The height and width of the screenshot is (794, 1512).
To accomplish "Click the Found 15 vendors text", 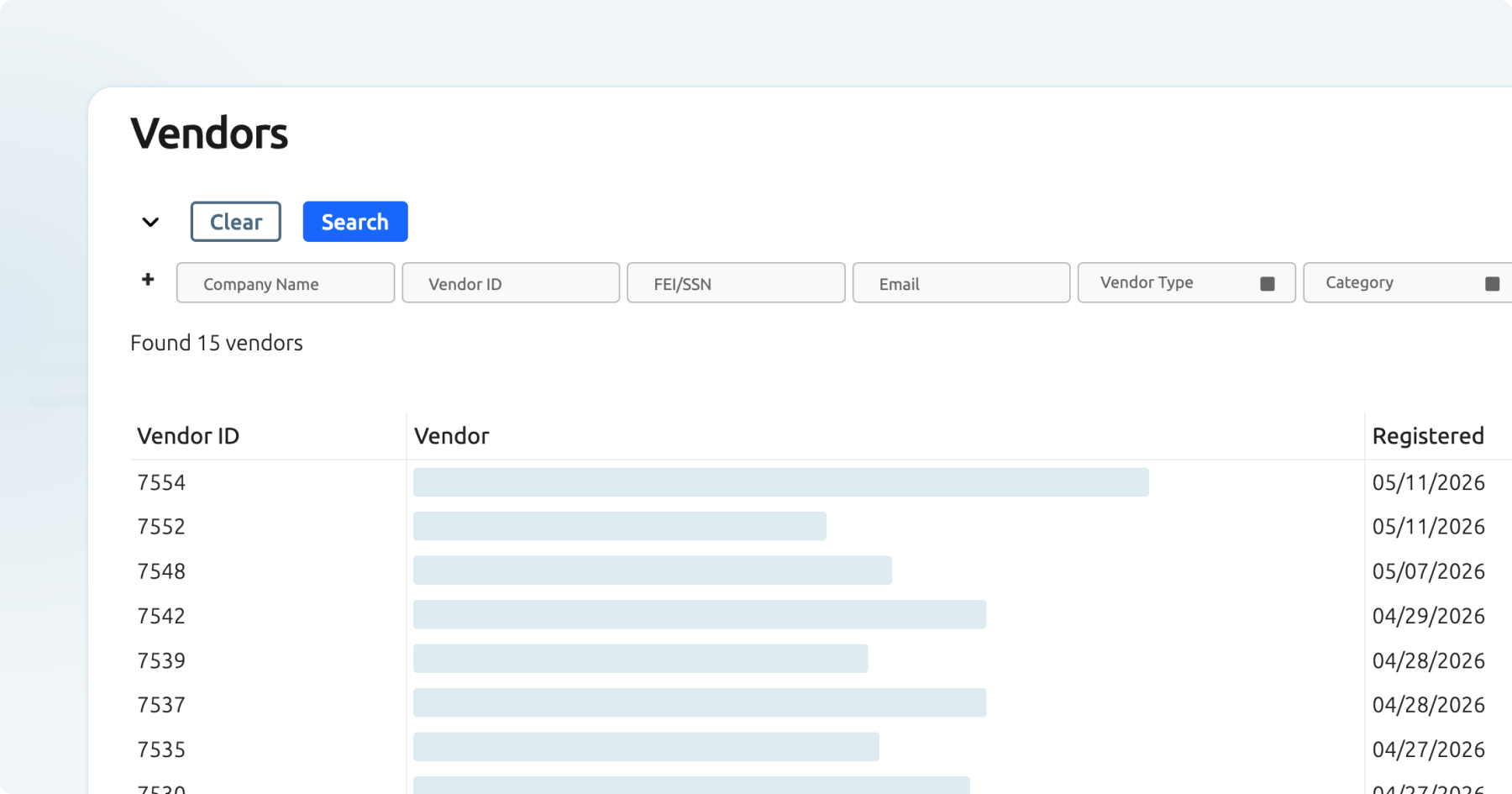I will point(217,343).
